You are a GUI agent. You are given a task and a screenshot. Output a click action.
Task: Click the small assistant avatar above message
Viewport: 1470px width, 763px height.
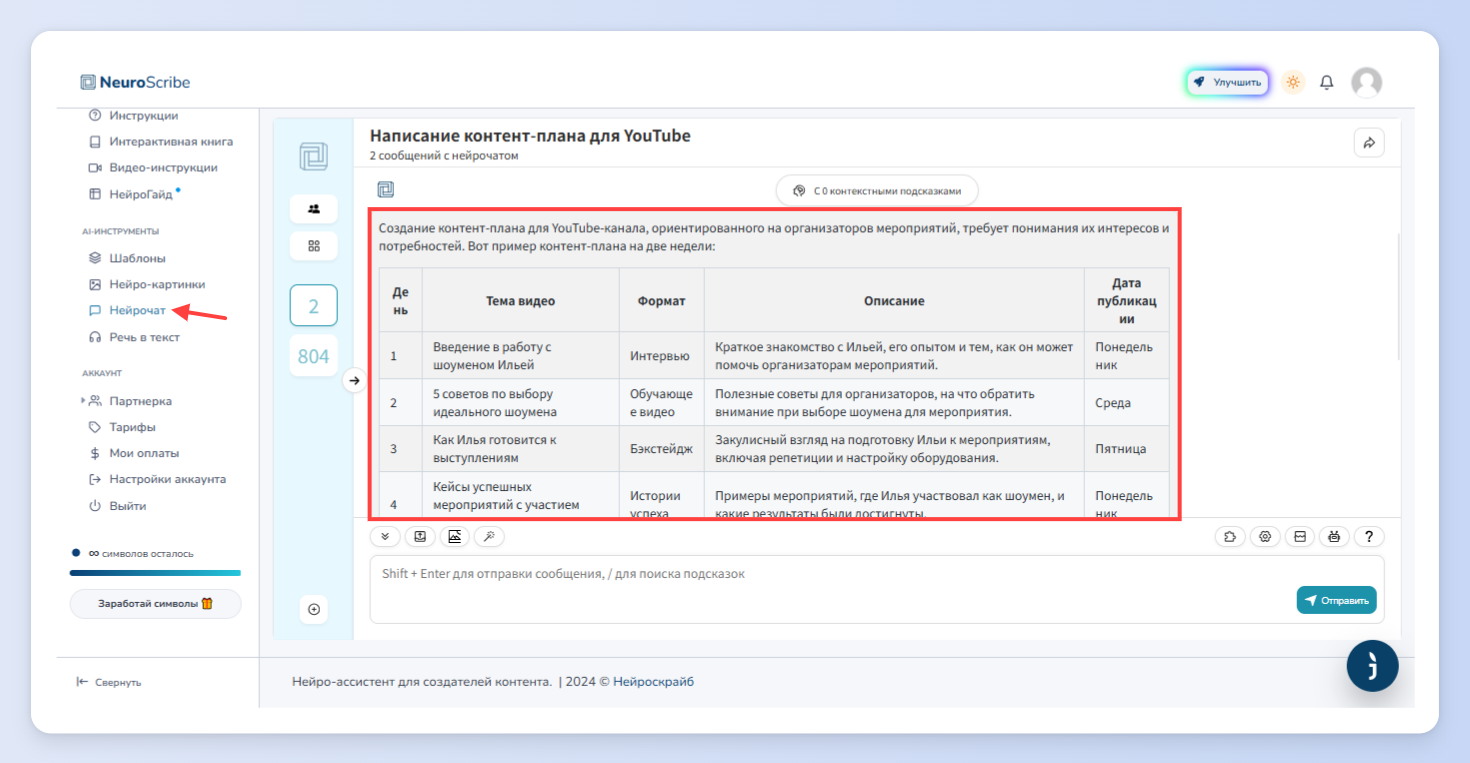386,190
